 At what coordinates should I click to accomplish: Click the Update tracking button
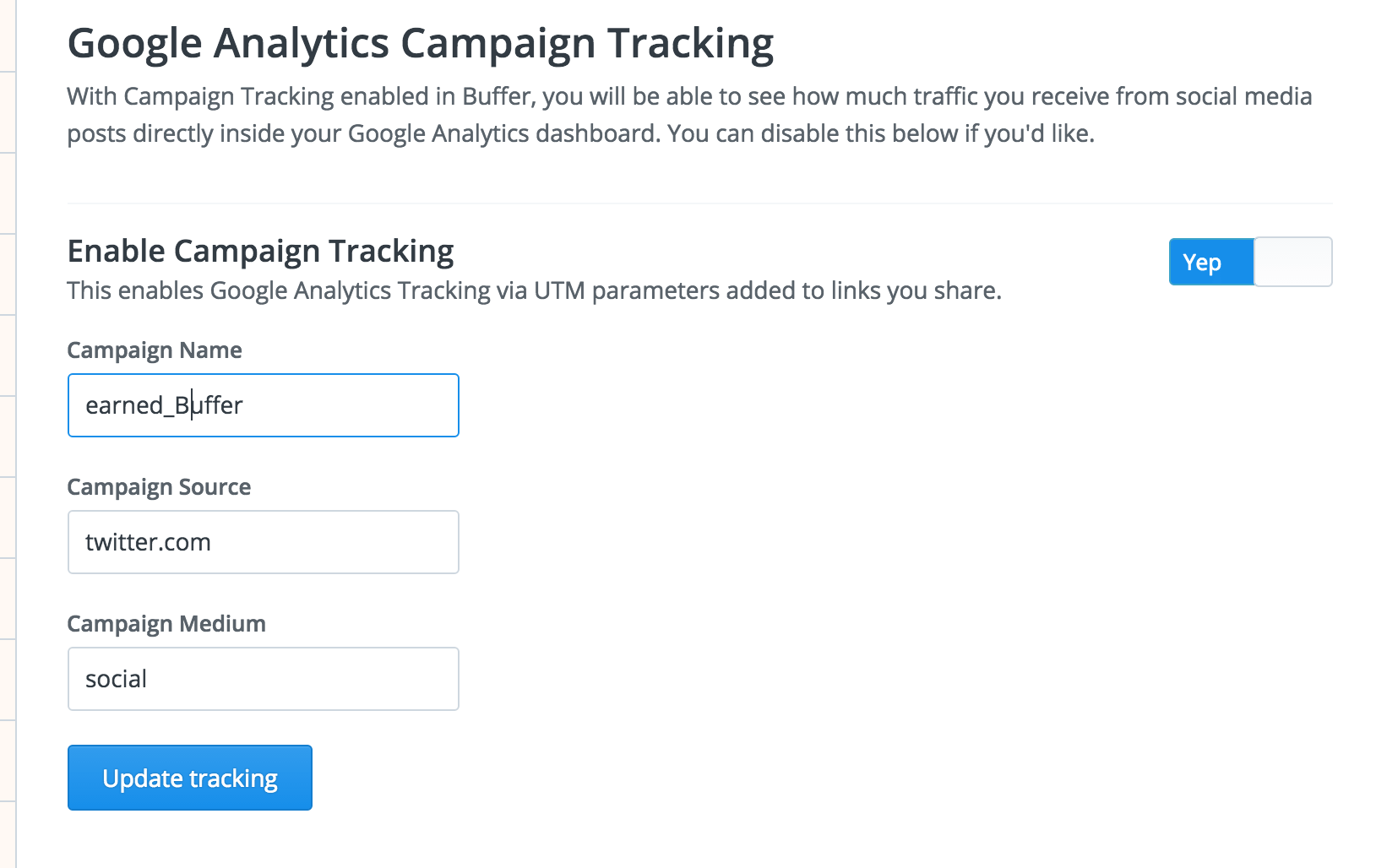tap(189, 778)
